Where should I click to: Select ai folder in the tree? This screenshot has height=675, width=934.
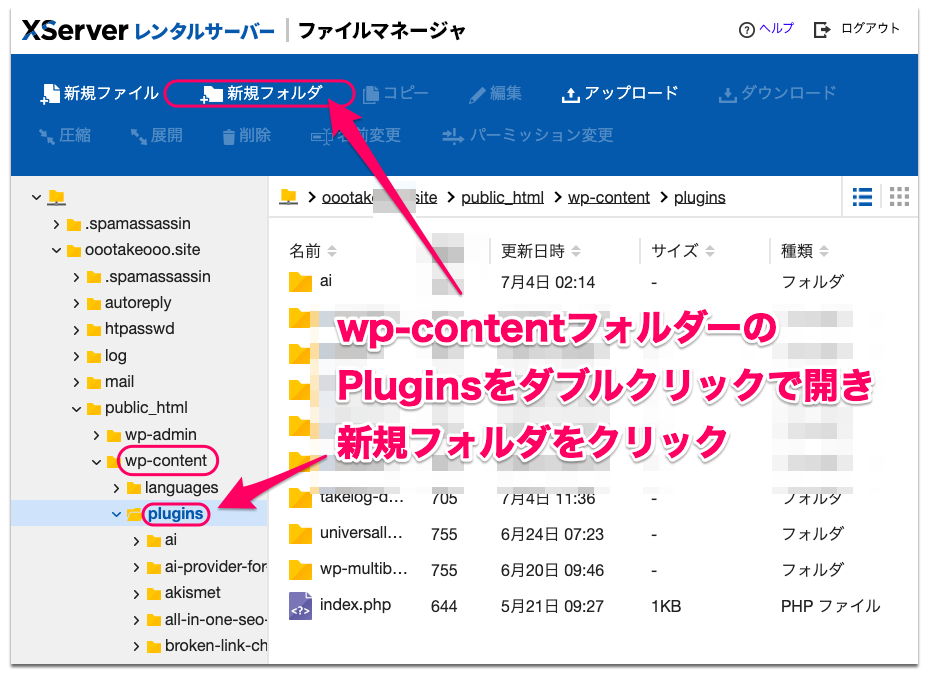pyautogui.click(x=170, y=540)
